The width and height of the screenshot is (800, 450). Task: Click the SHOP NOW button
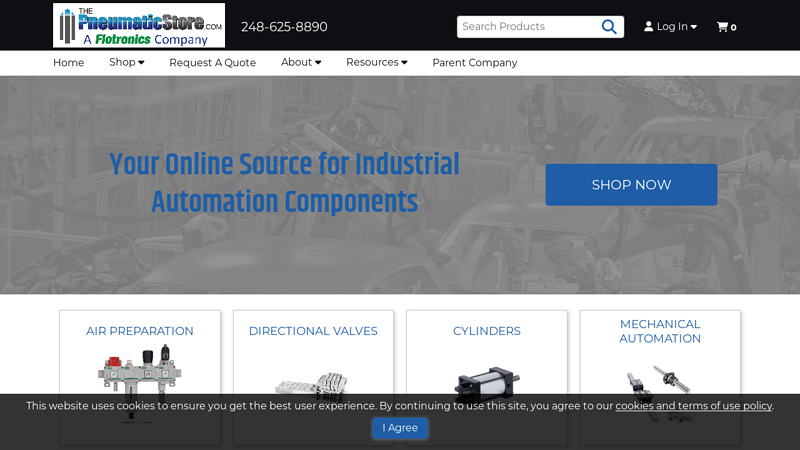pos(631,185)
